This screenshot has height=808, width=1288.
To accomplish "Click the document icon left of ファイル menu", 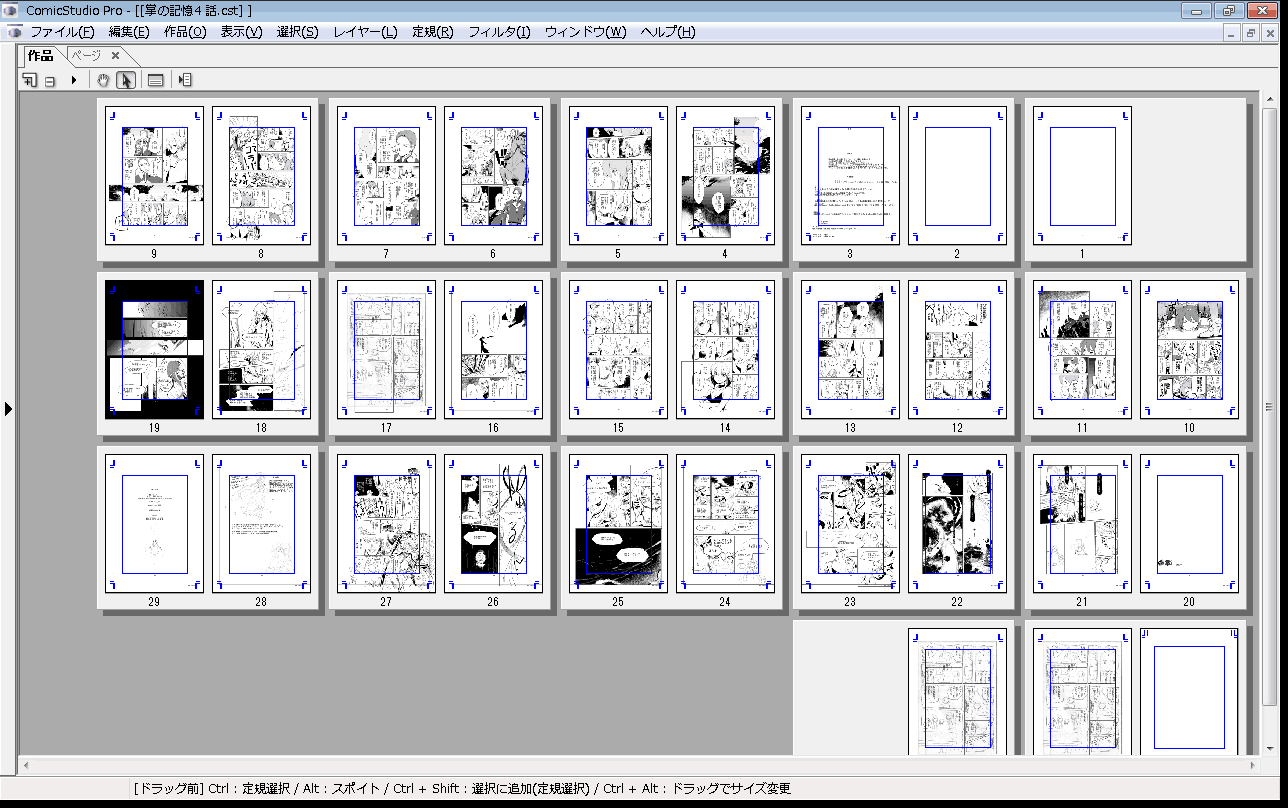I will pos(15,32).
